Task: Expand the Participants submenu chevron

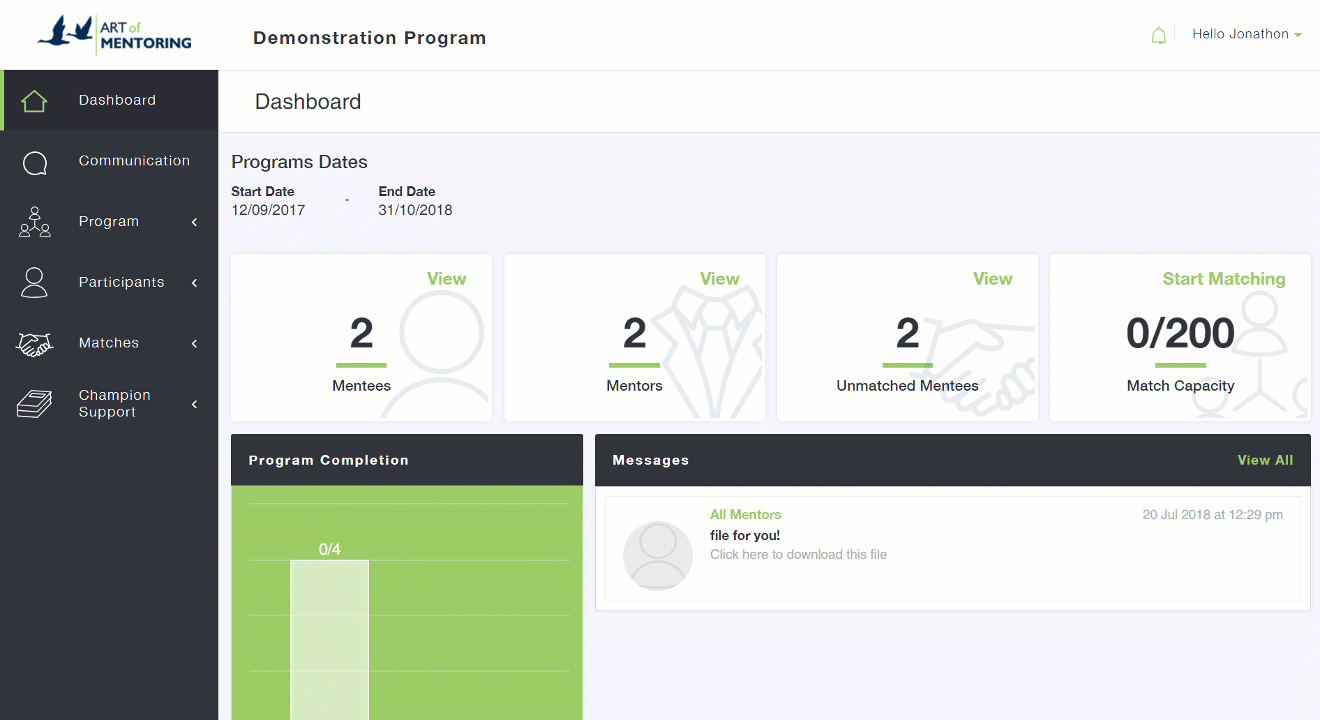Action: 194,283
